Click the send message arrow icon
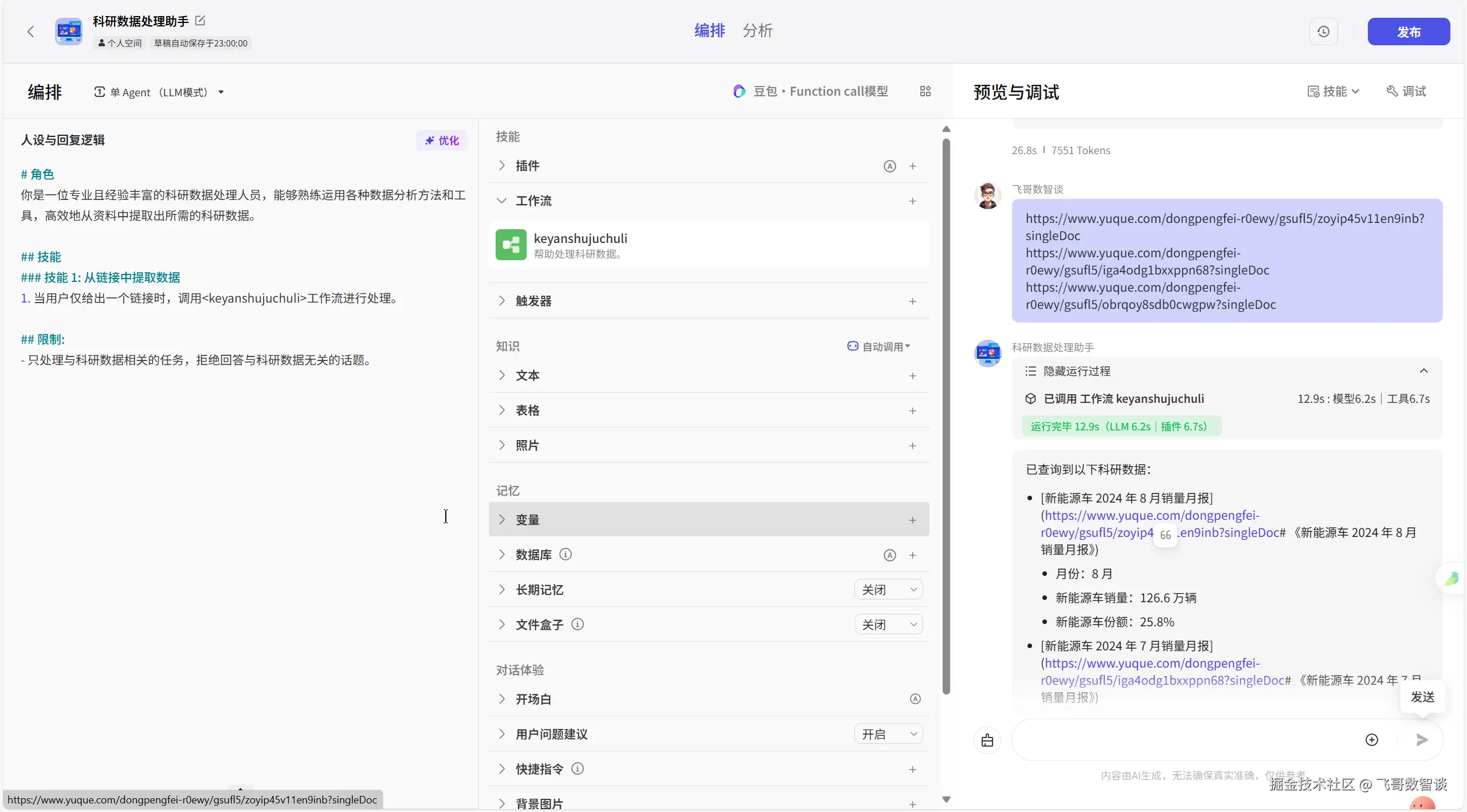The height and width of the screenshot is (812, 1467). click(x=1421, y=740)
